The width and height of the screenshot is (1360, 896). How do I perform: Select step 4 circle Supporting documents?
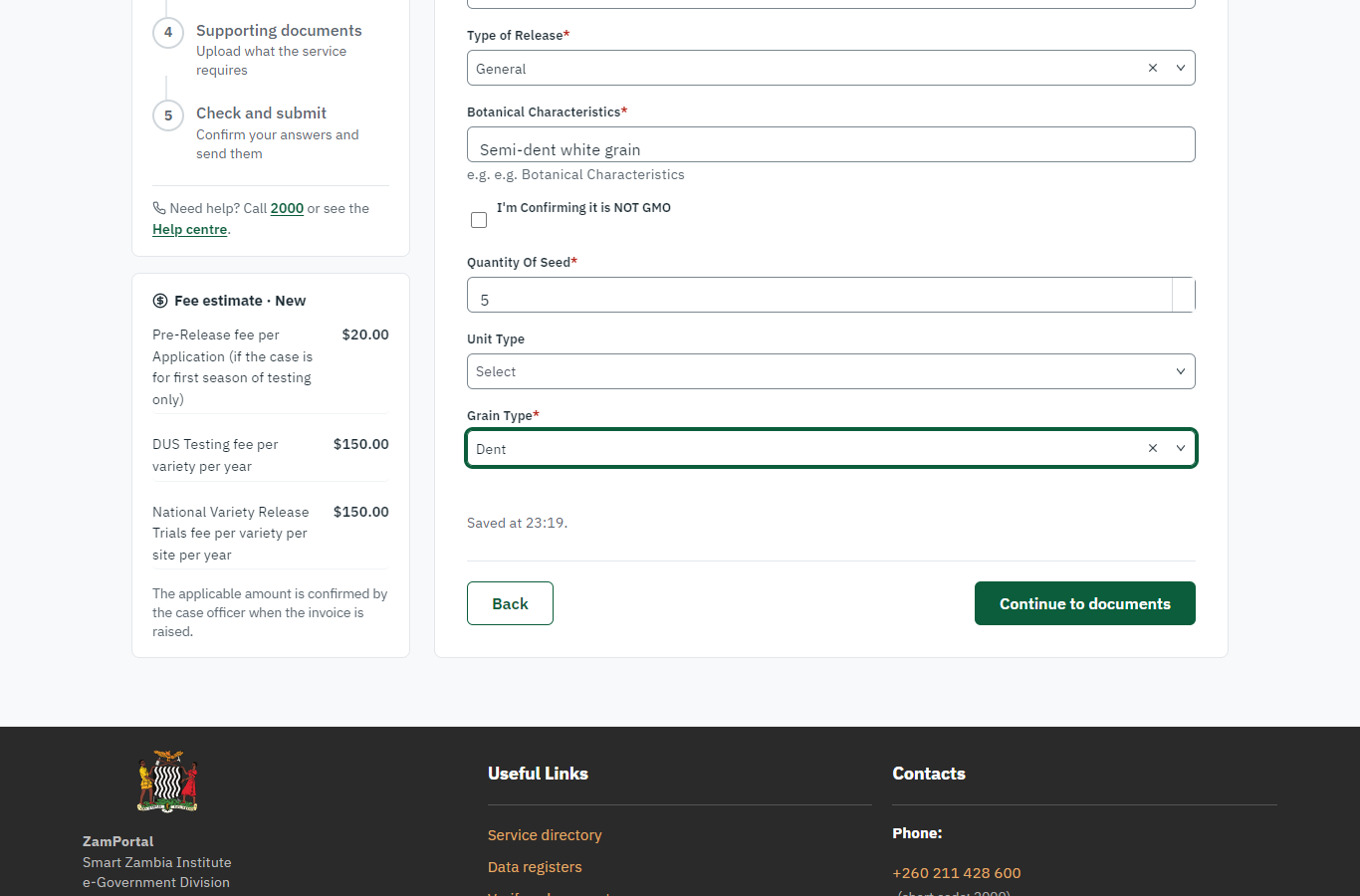pyautogui.click(x=168, y=32)
